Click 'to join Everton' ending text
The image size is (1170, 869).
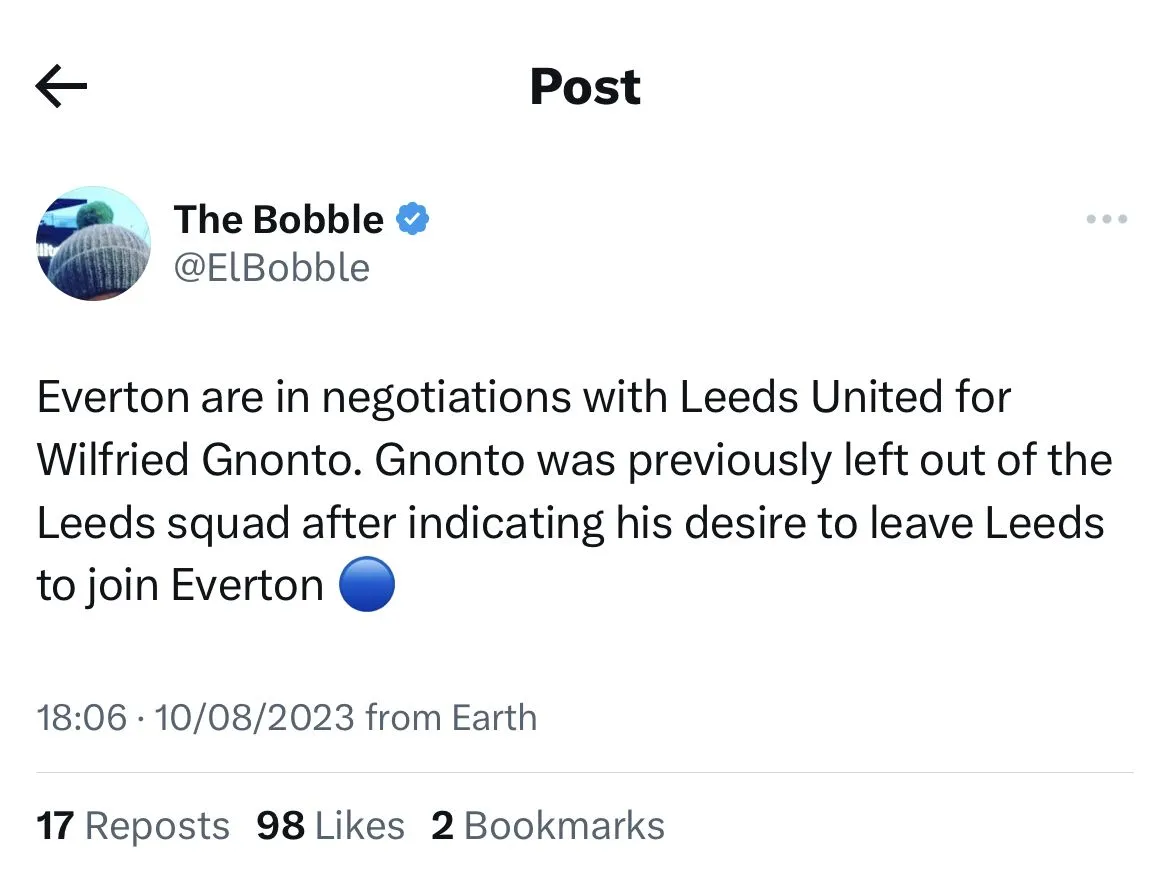point(180,586)
